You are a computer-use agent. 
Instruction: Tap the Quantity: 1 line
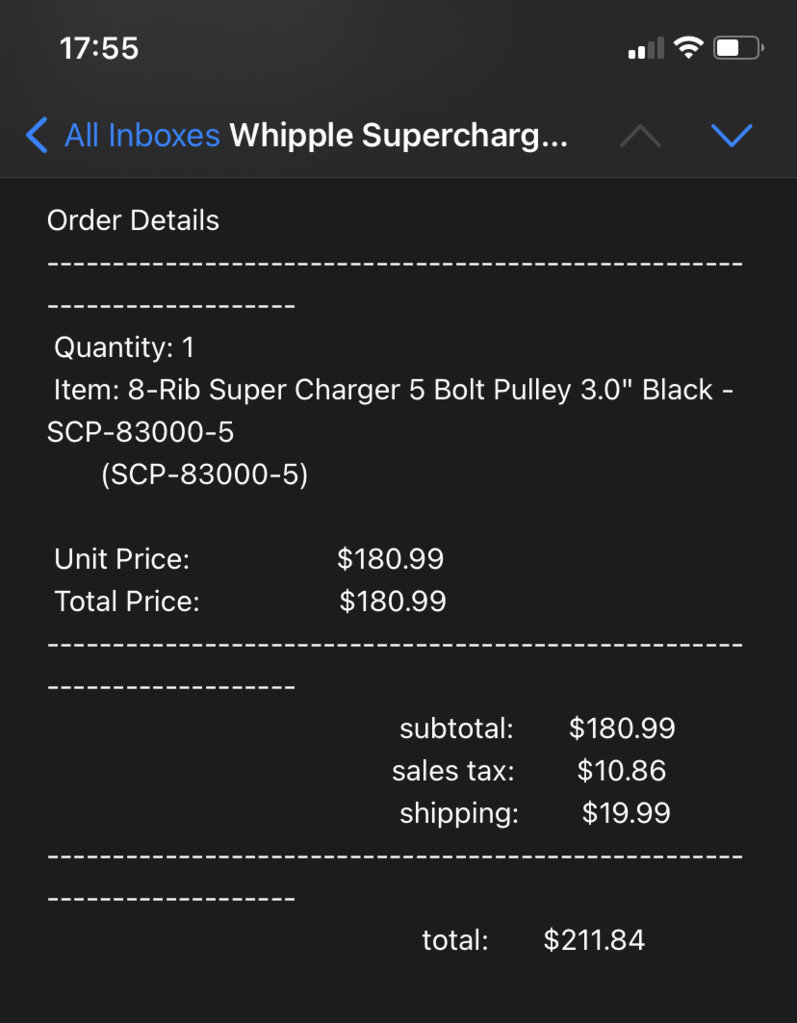tap(124, 347)
